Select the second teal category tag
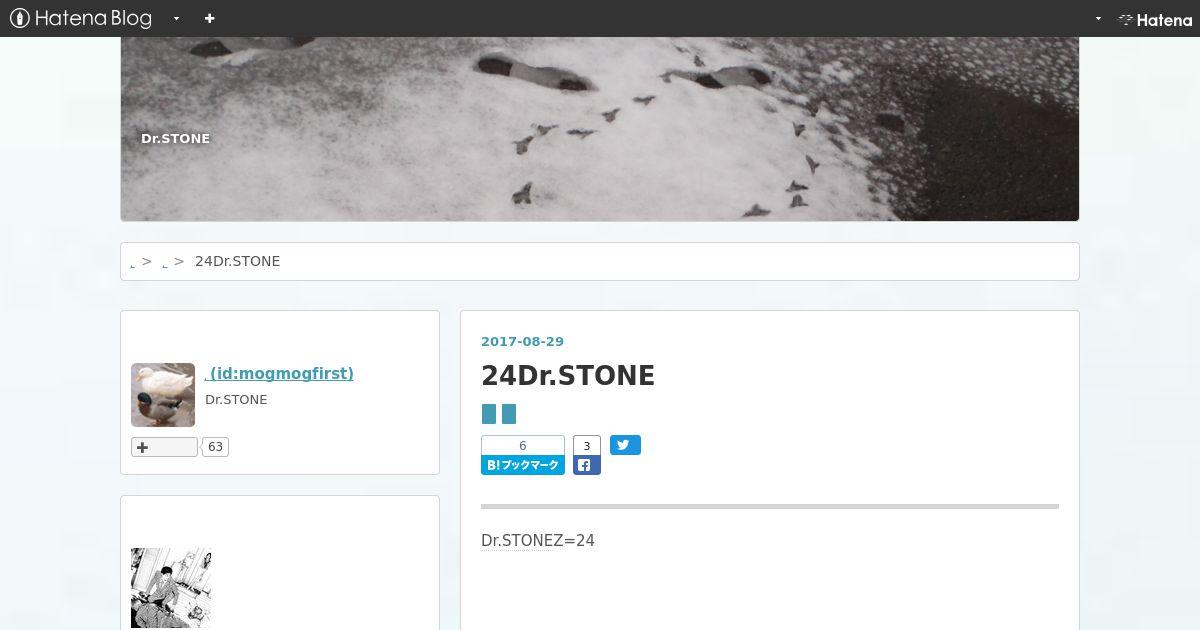The height and width of the screenshot is (630, 1200). (x=509, y=414)
